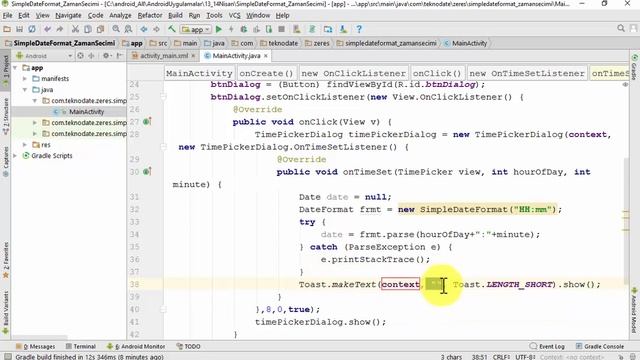Open SDK Manager download icon

[x=343, y=29]
